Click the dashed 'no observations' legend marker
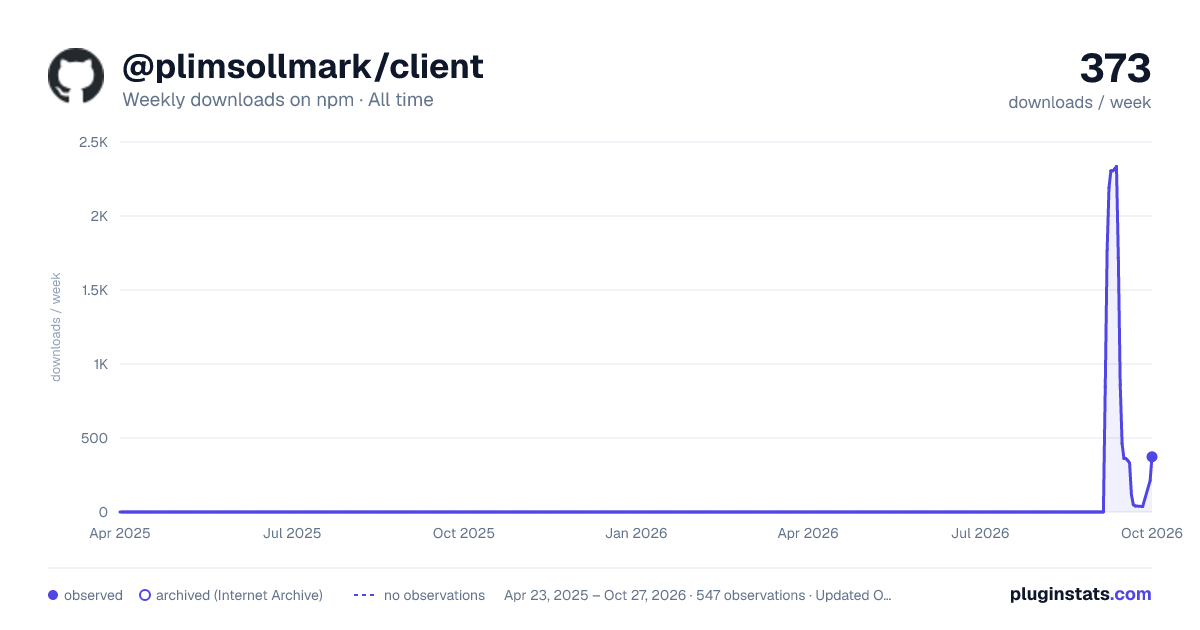This screenshot has width=1200, height=630. (x=363, y=595)
